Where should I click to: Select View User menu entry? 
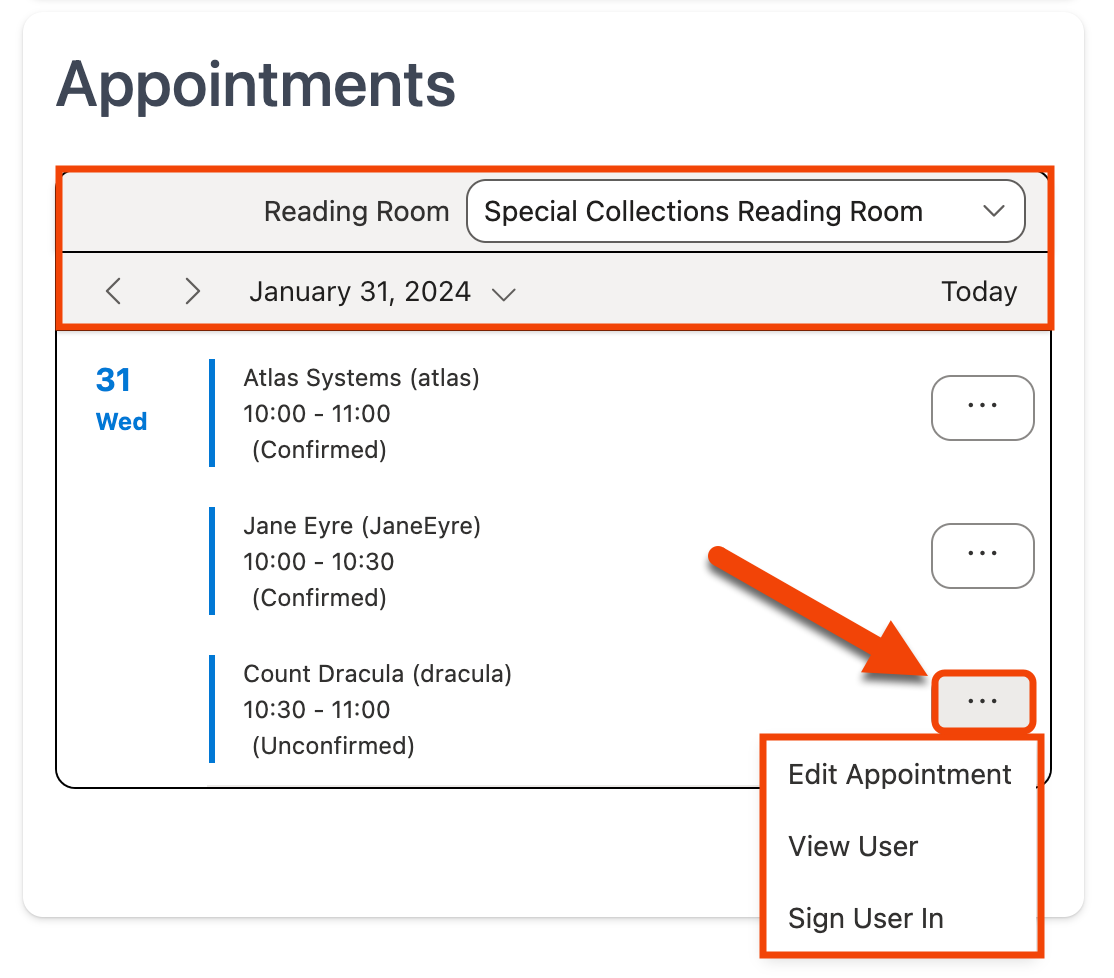[x=853, y=847]
